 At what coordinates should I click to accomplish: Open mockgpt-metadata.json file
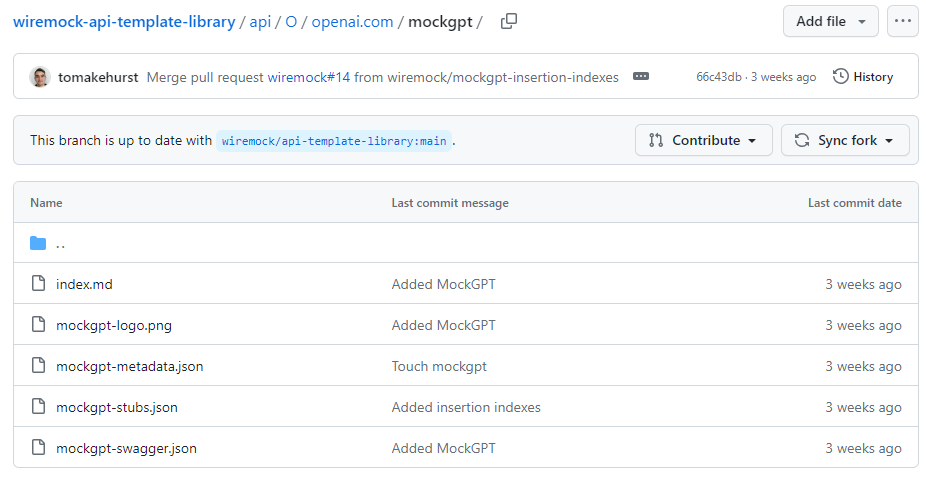point(129,366)
